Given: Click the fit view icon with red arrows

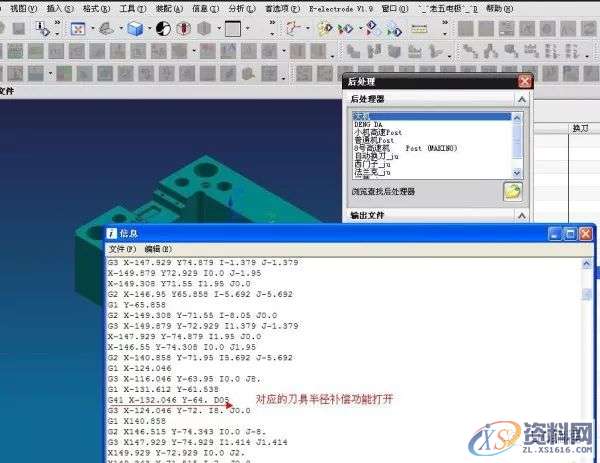Looking at the screenshot, I should 77,29.
